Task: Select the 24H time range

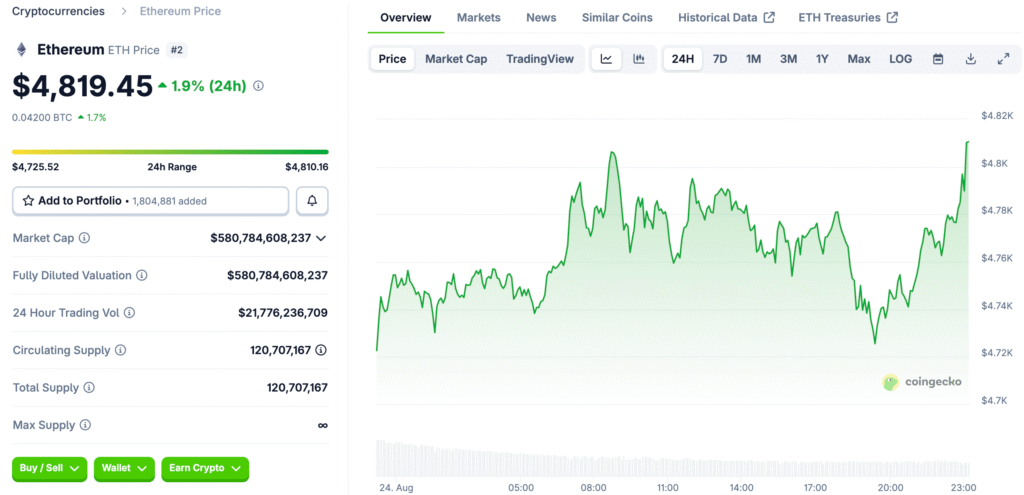Action: [x=682, y=59]
